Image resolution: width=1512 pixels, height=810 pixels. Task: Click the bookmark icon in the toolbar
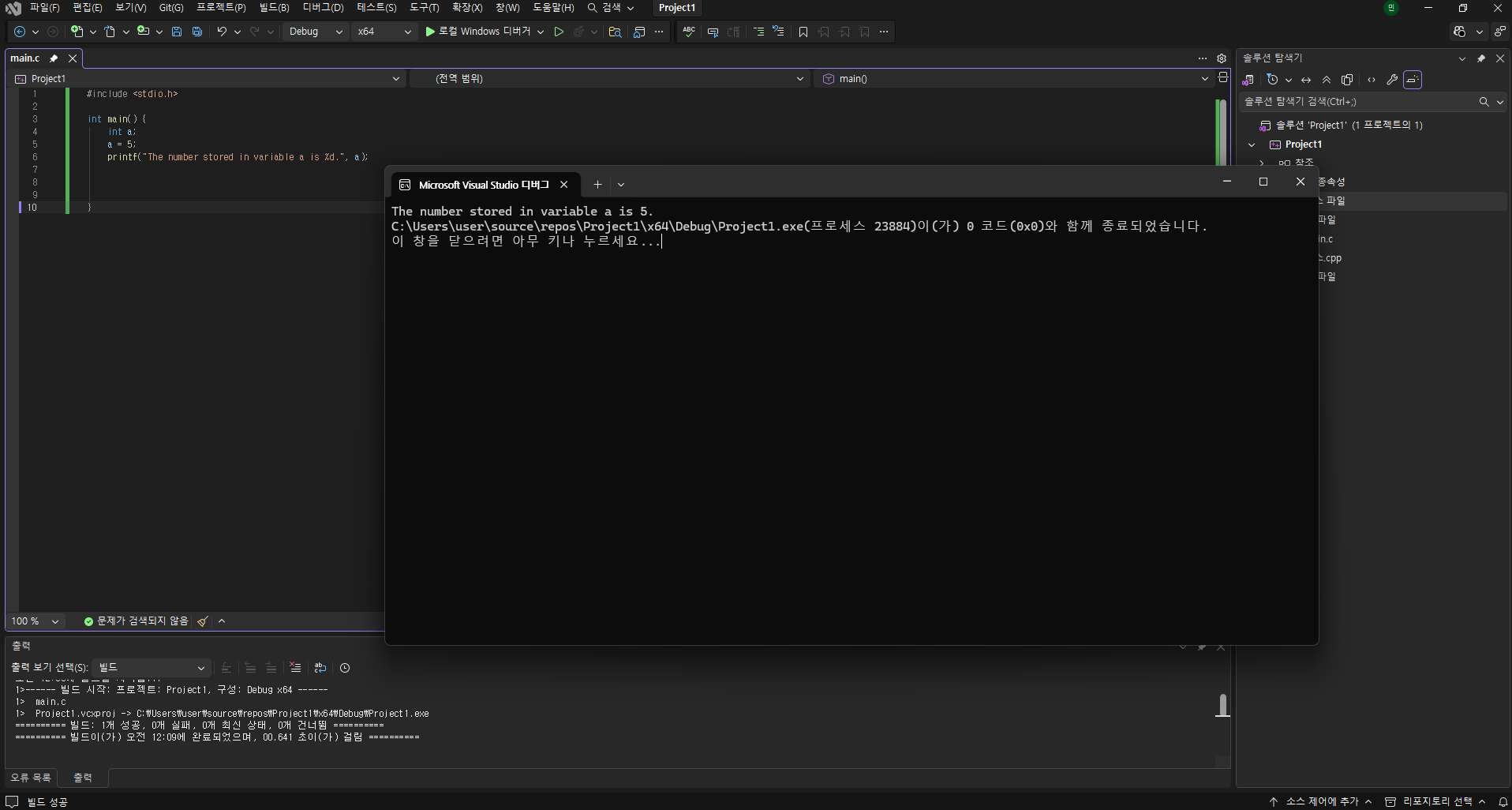803,32
